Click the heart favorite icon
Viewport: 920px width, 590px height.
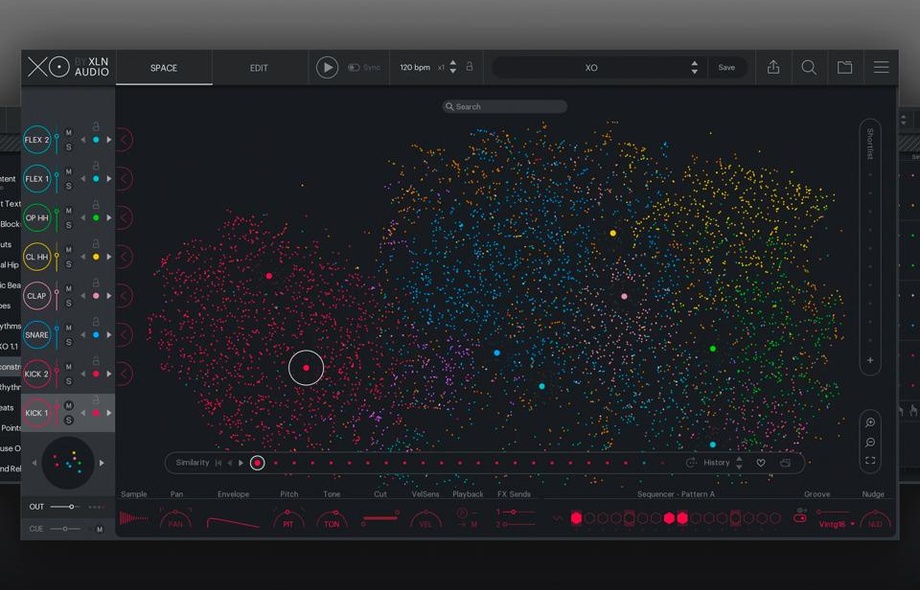(x=761, y=463)
